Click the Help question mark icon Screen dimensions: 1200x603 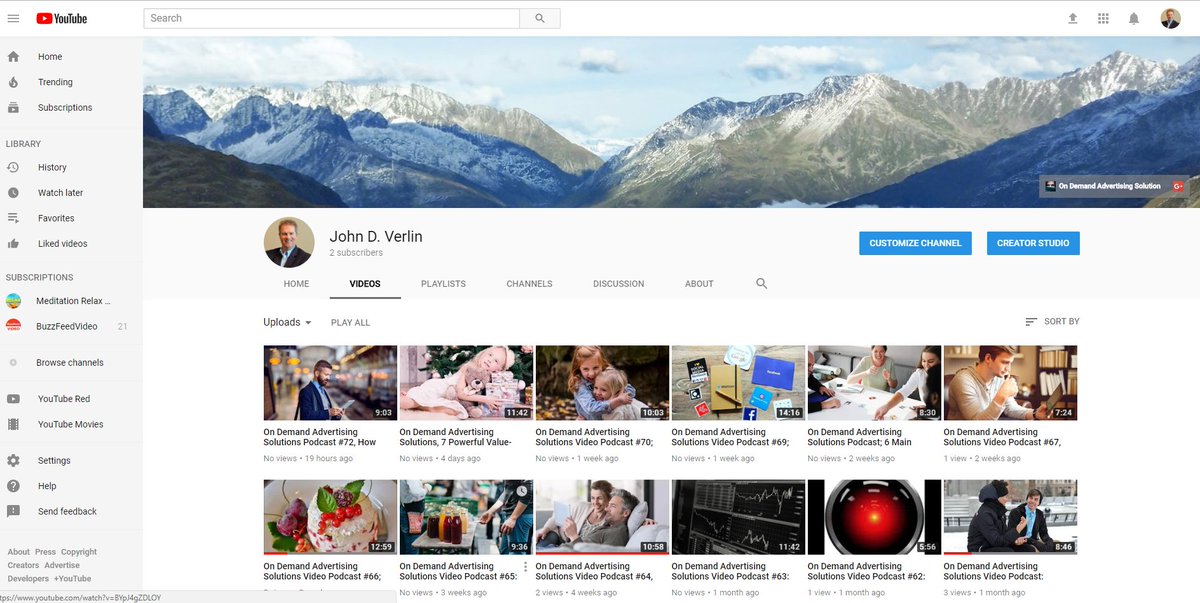13,486
